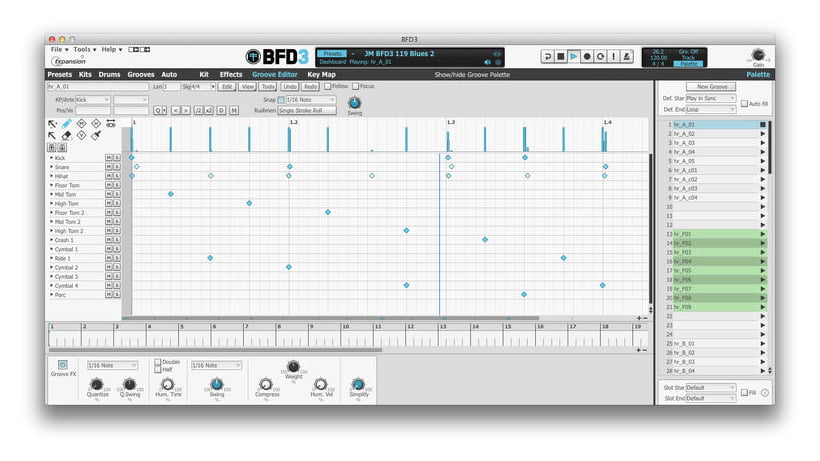Toggle the metronome button
The image size is (820, 461).
627,56
